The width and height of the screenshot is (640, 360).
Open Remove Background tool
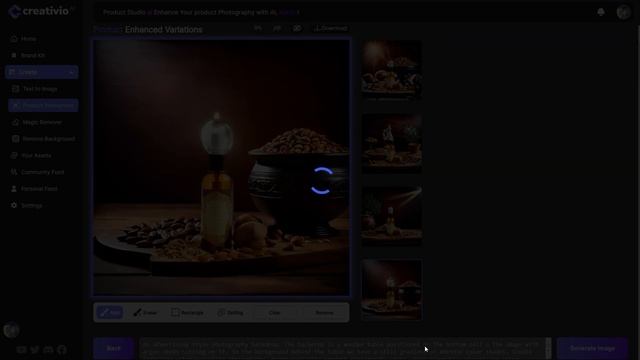(x=49, y=139)
